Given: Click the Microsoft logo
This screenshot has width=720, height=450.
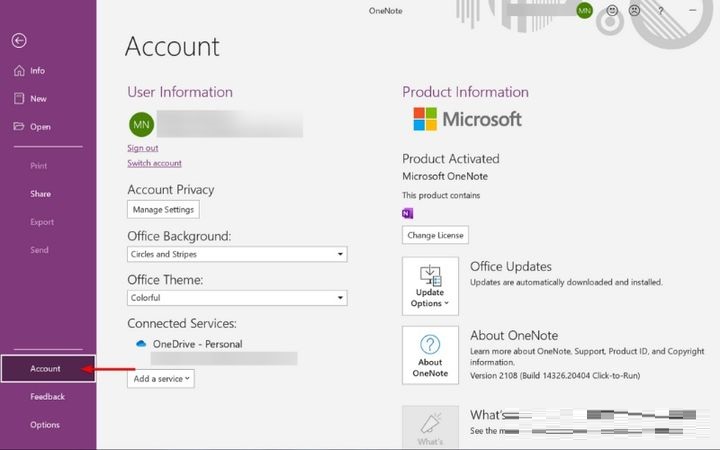Looking at the screenshot, I should (467, 119).
